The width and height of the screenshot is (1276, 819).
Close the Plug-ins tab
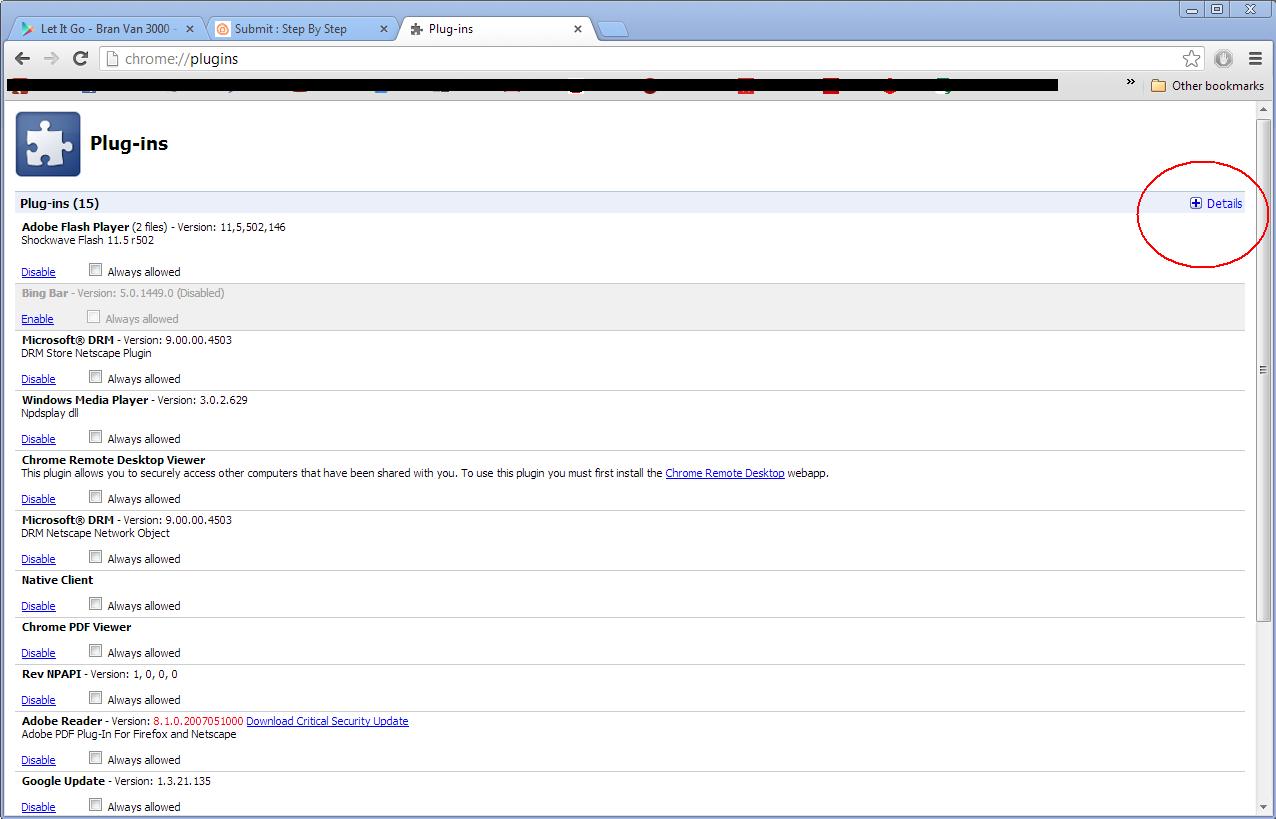(x=577, y=29)
